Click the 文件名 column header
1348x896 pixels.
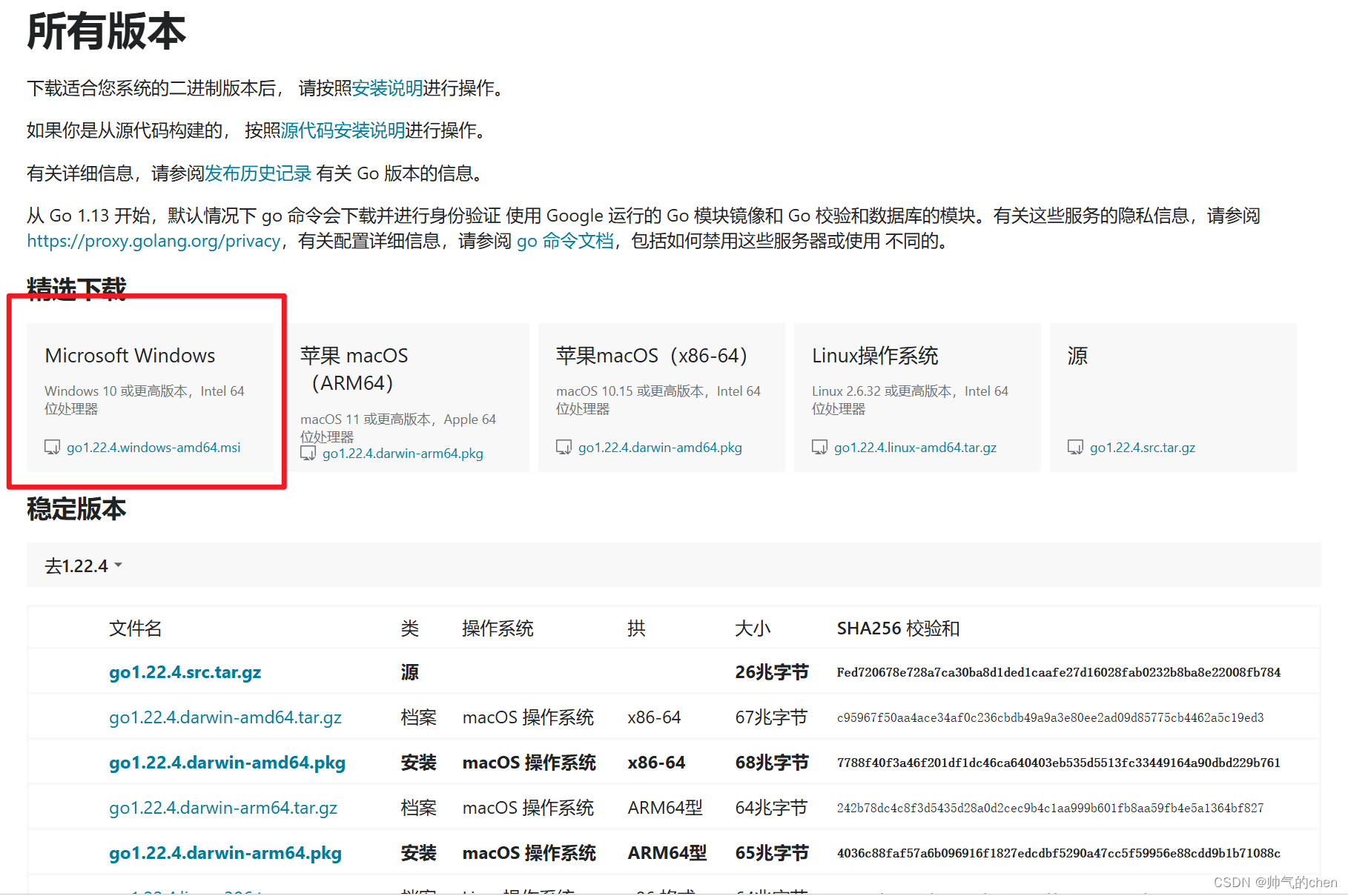click(x=135, y=628)
